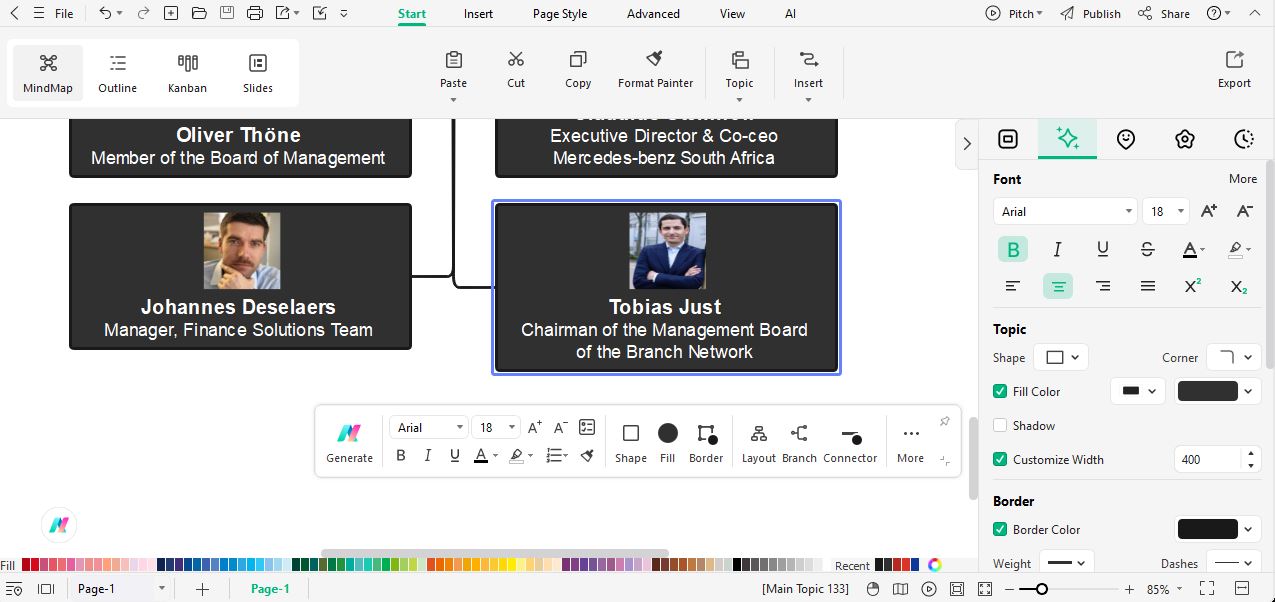Select the Johannes Deselaers topic box
Screen dimensions: 1275x602
(x=240, y=277)
